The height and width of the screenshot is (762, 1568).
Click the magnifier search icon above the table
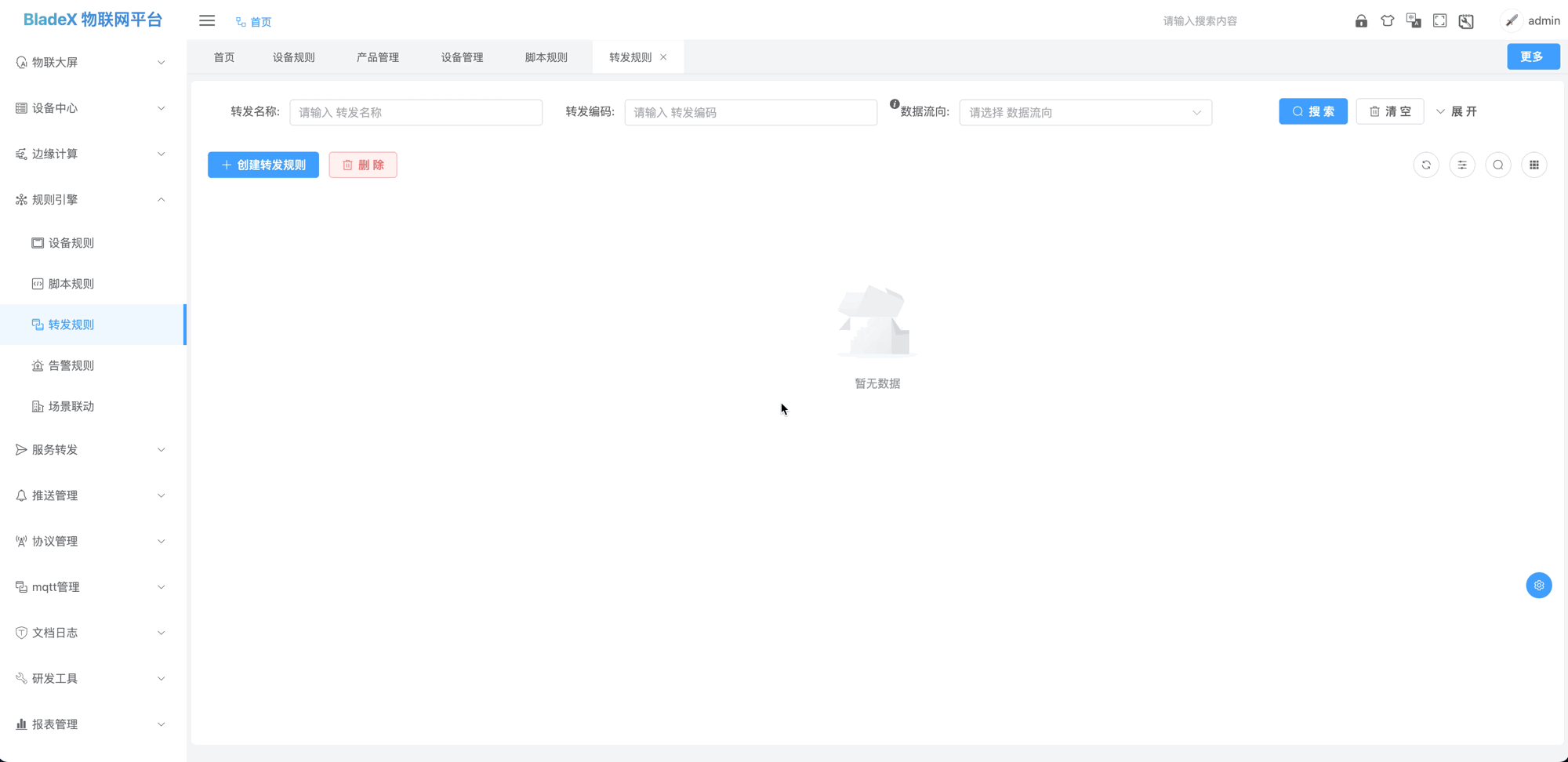click(1498, 165)
